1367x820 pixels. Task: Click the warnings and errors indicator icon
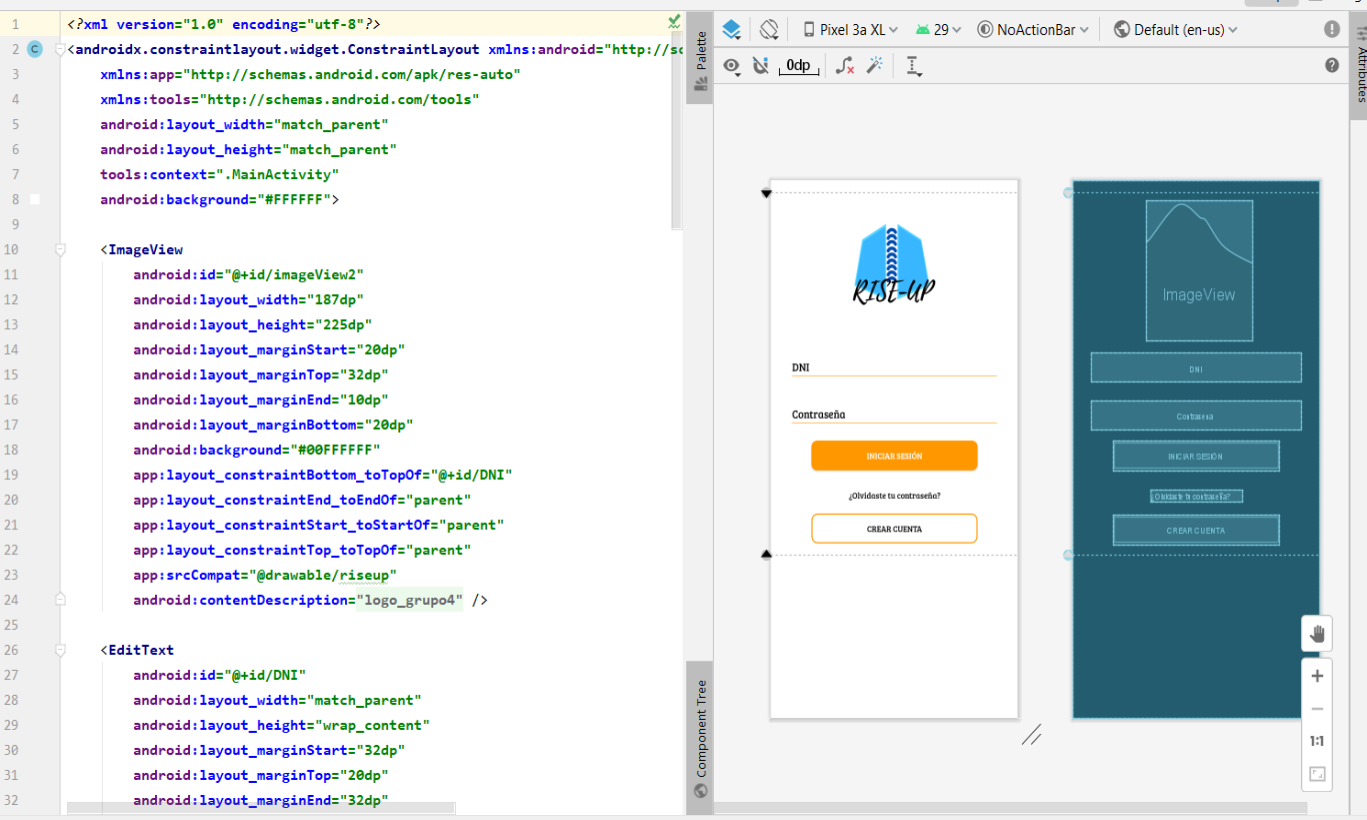pyautogui.click(x=1332, y=30)
